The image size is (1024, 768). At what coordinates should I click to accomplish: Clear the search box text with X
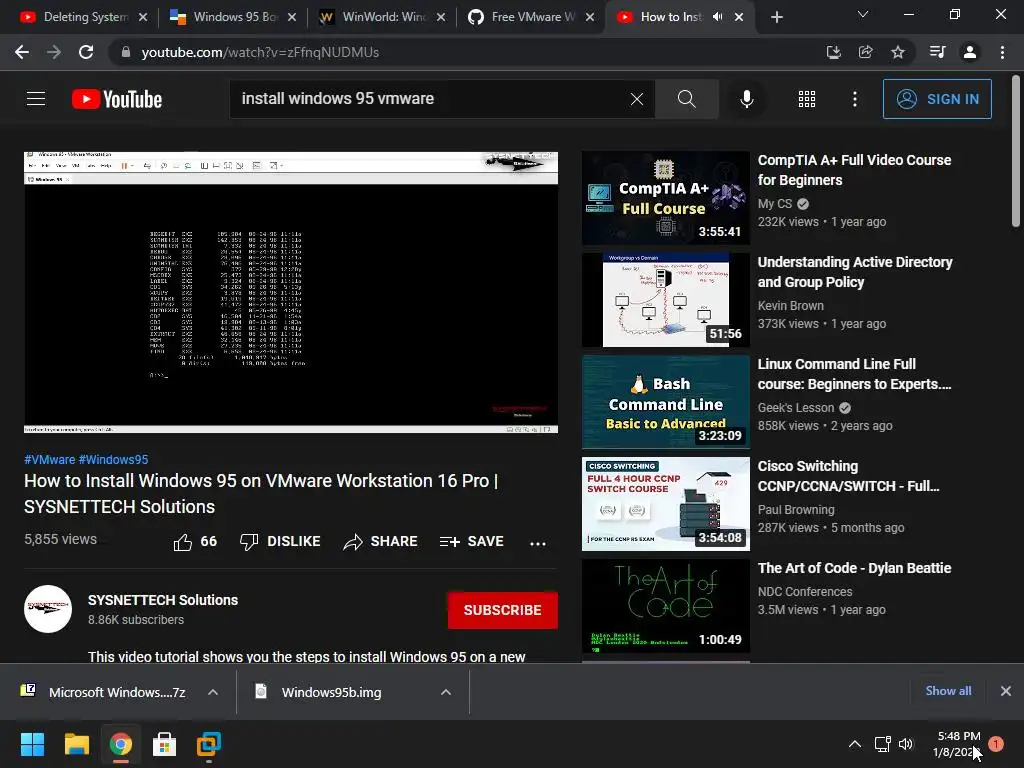pos(637,99)
